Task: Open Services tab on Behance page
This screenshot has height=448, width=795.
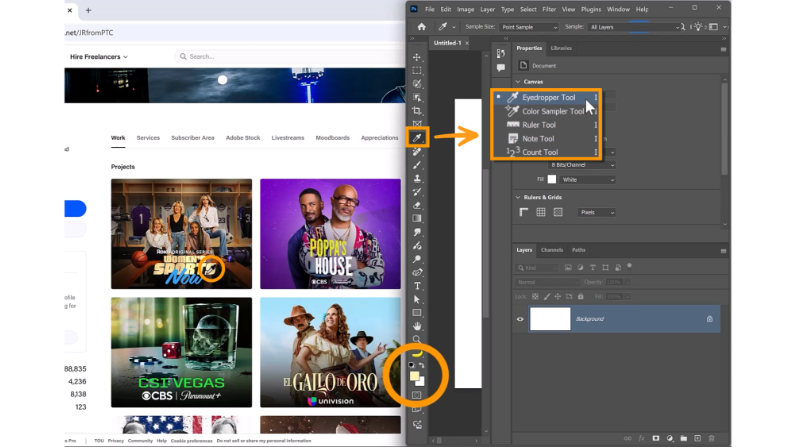Action: pos(148,138)
